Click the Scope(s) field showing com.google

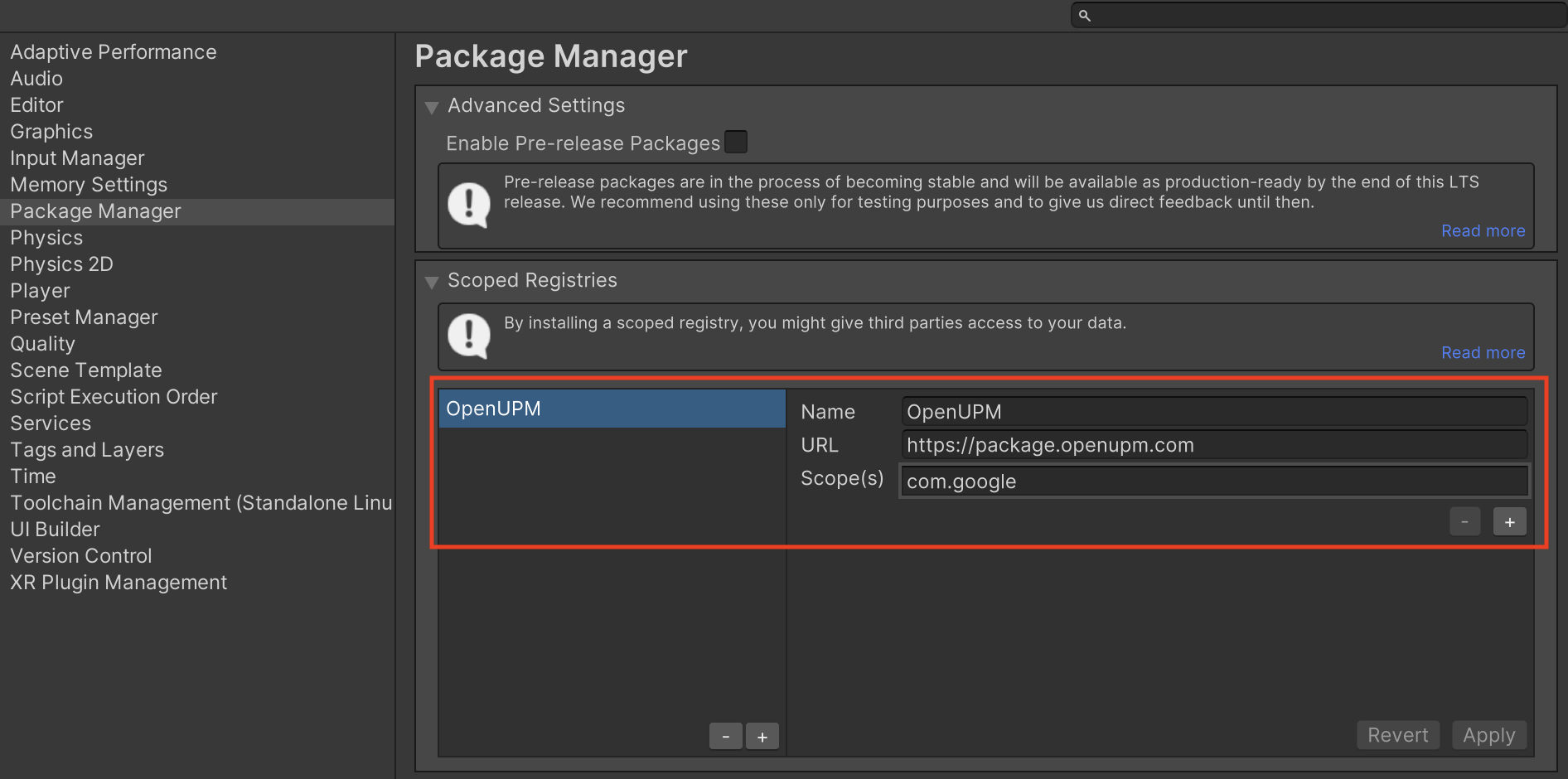[1213, 481]
